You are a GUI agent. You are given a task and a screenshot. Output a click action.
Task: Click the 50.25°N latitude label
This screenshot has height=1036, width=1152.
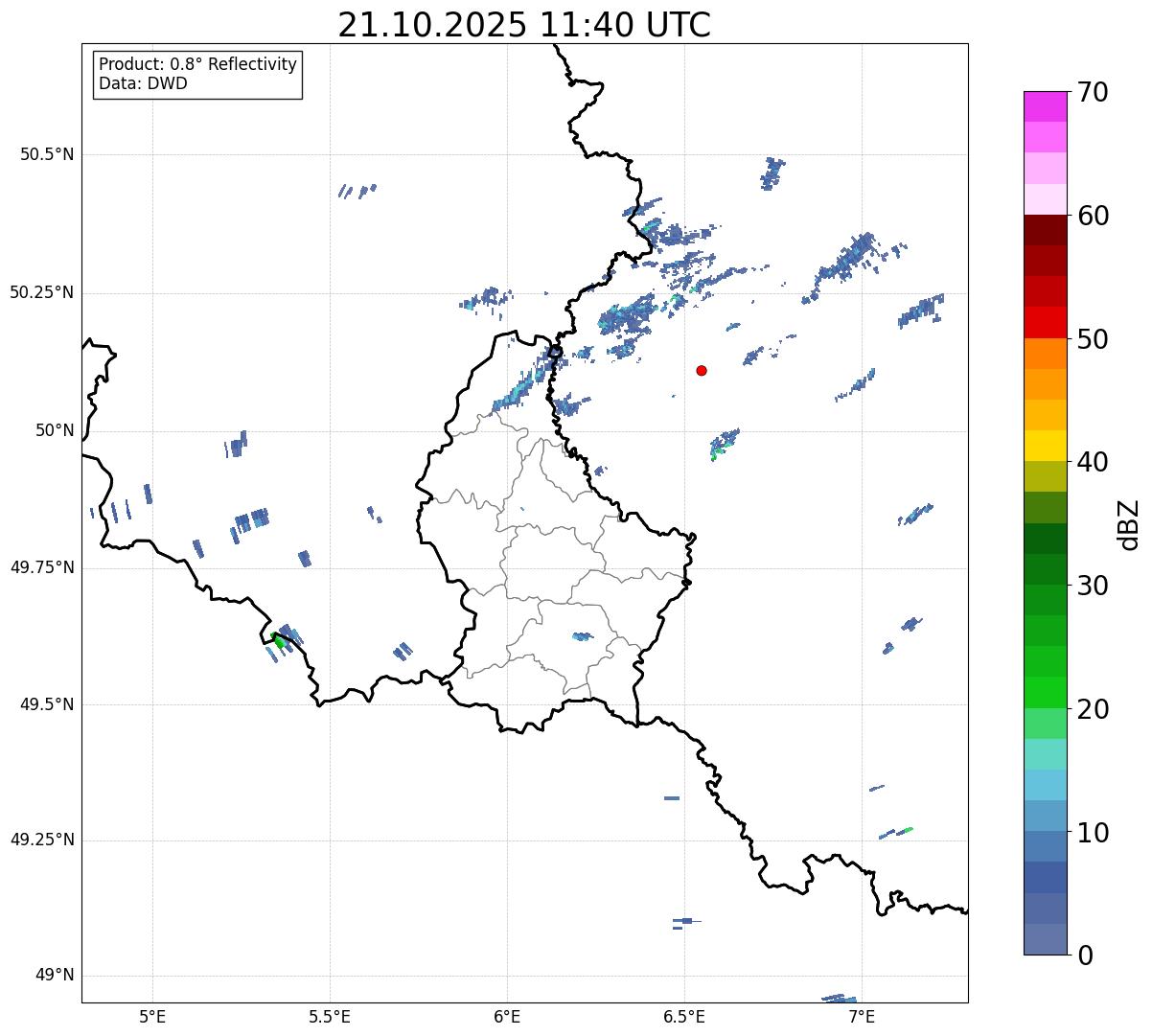pos(42,292)
